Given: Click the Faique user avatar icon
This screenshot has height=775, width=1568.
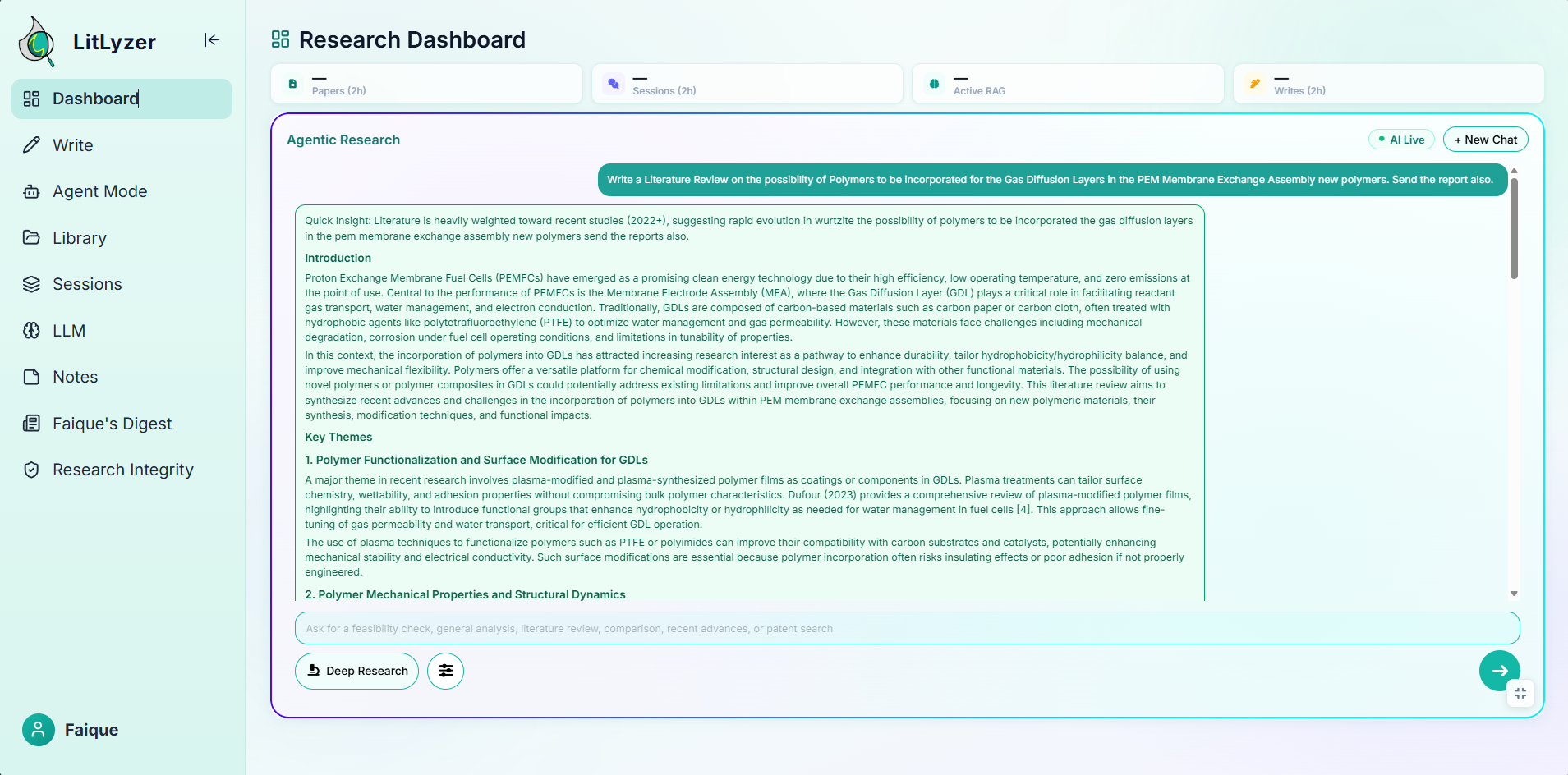Looking at the screenshot, I should [x=39, y=730].
